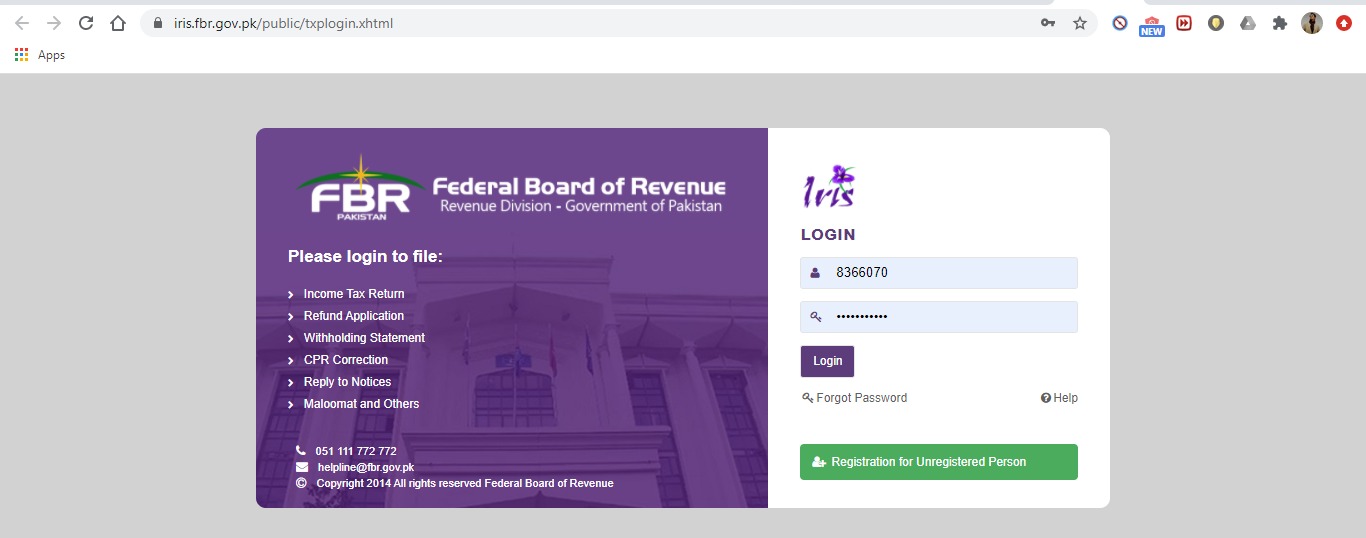The width and height of the screenshot is (1366, 538).
Task: Click the chevron beside Refund Application
Action: pos(291,317)
